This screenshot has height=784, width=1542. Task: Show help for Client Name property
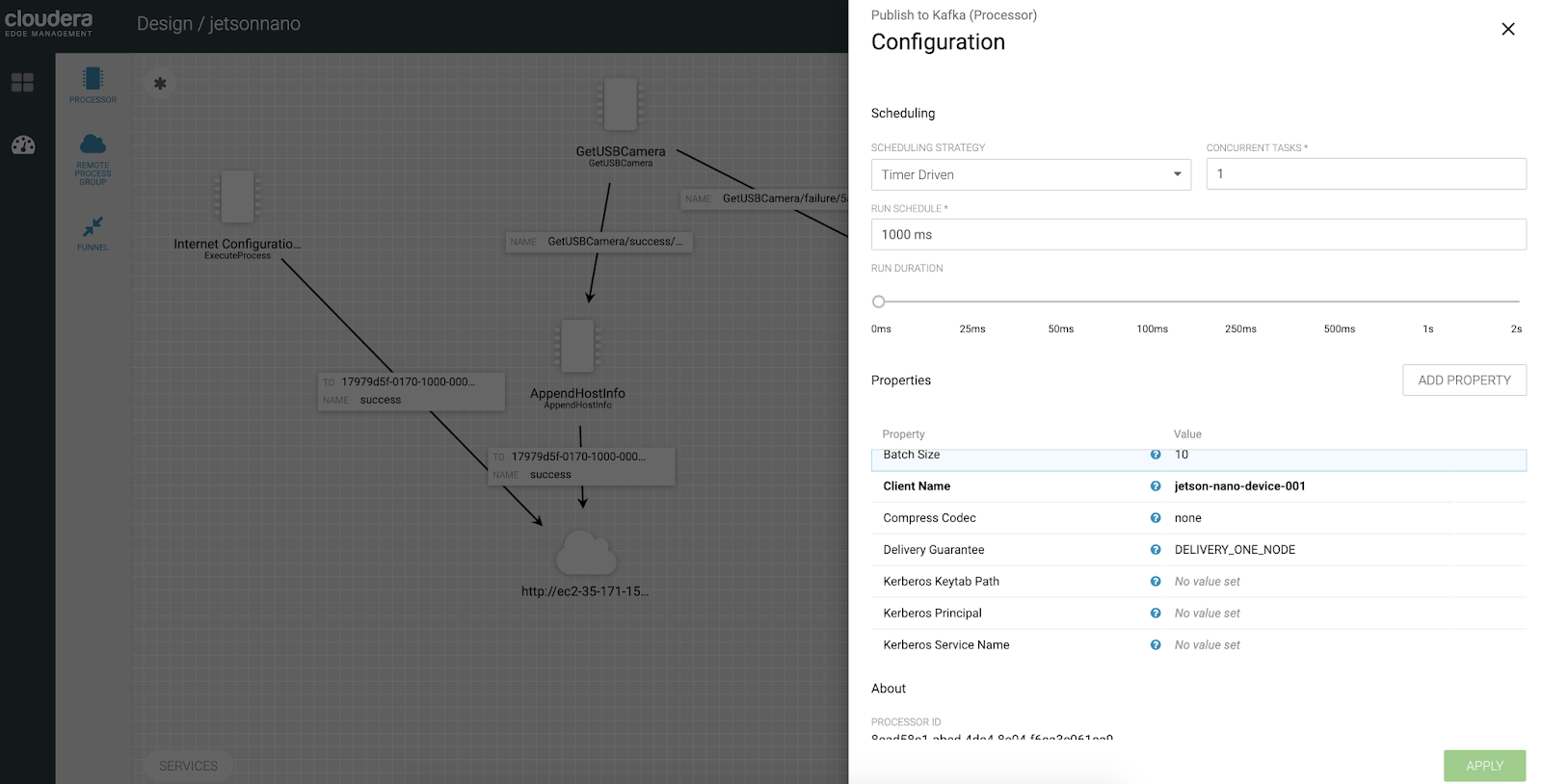pyautogui.click(x=1156, y=486)
